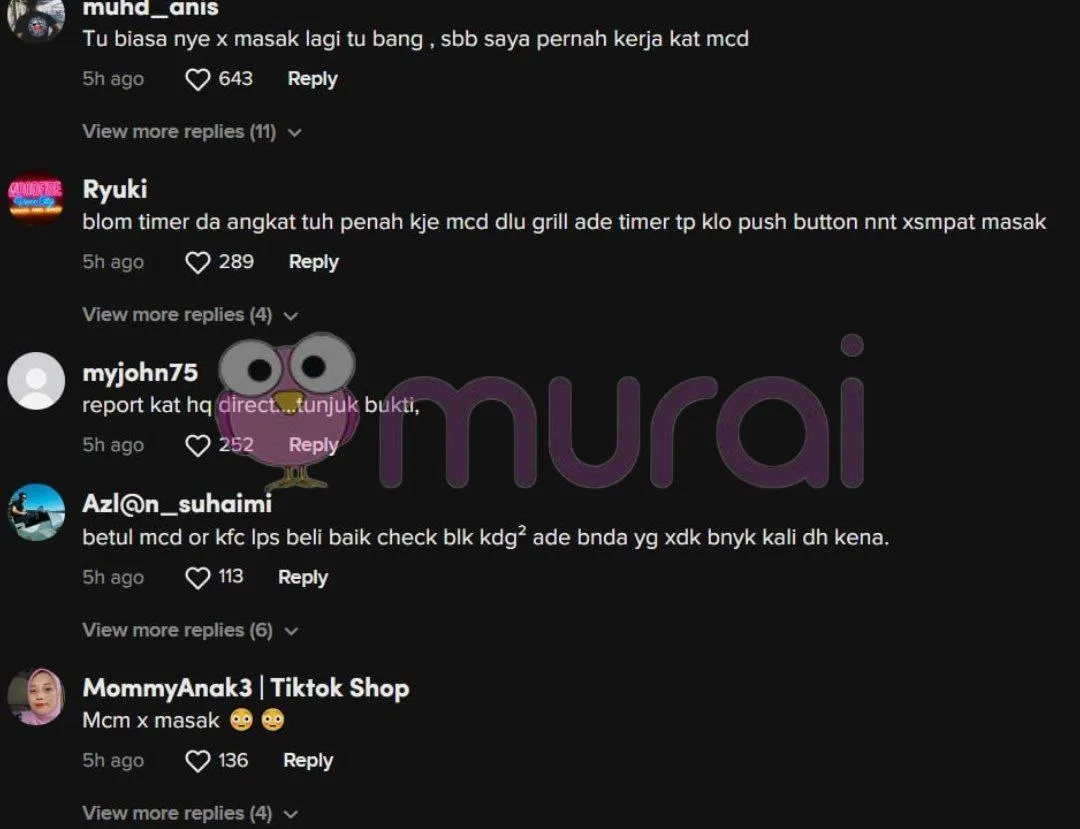Expand 11 more replies under muhd_anis
The image size is (1080, 829).
[192, 132]
